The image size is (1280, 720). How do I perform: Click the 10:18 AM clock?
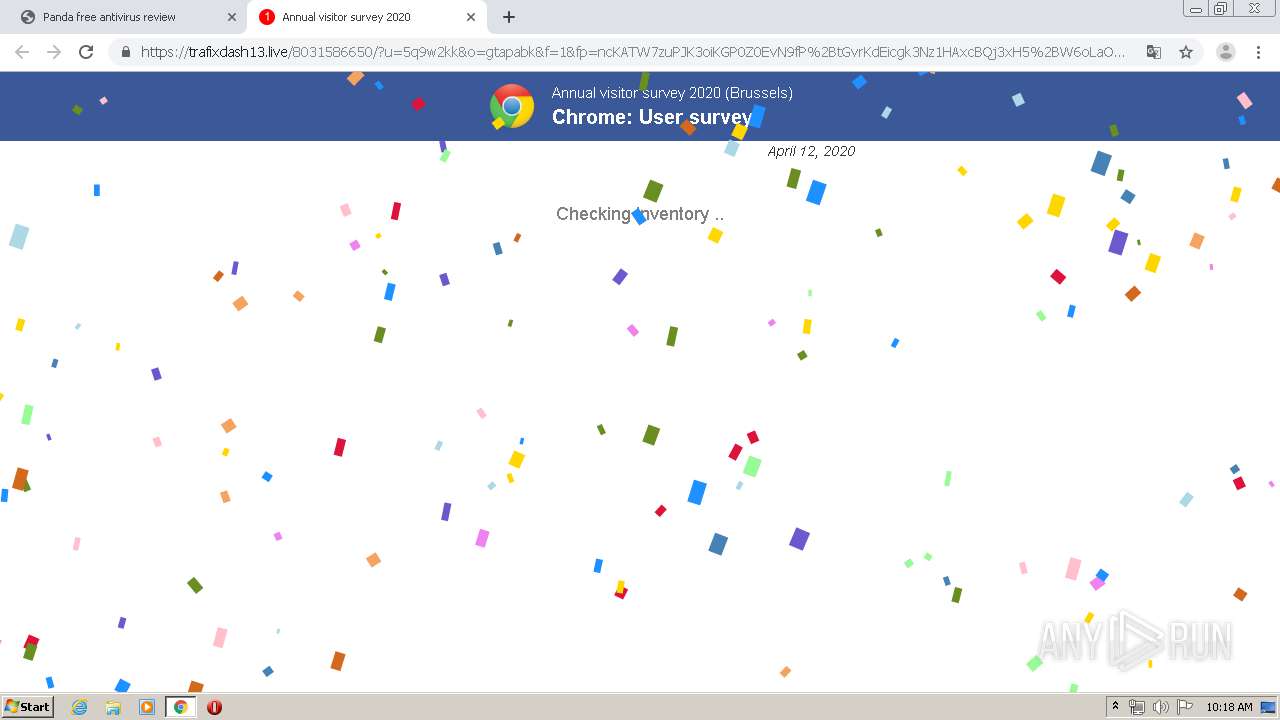pos(1229,707)
